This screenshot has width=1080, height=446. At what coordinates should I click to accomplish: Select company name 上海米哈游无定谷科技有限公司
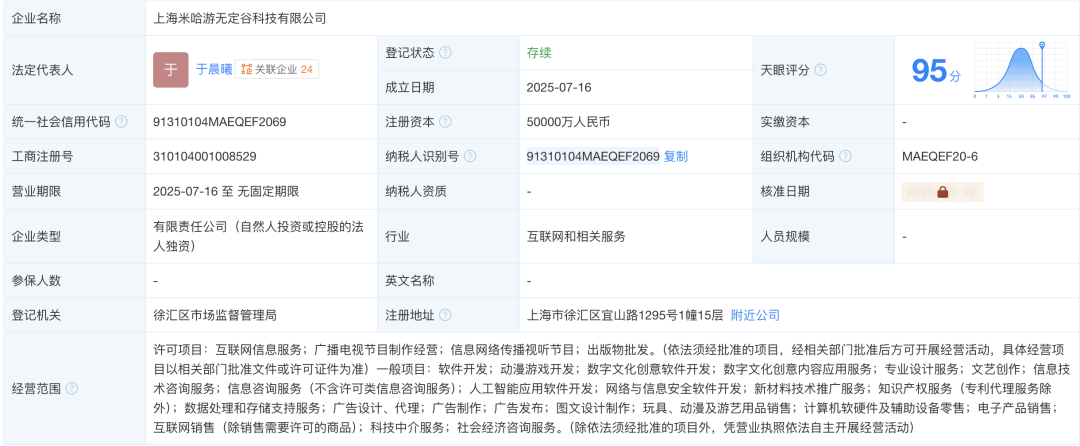pyautogui.click(x=240, y=19)
